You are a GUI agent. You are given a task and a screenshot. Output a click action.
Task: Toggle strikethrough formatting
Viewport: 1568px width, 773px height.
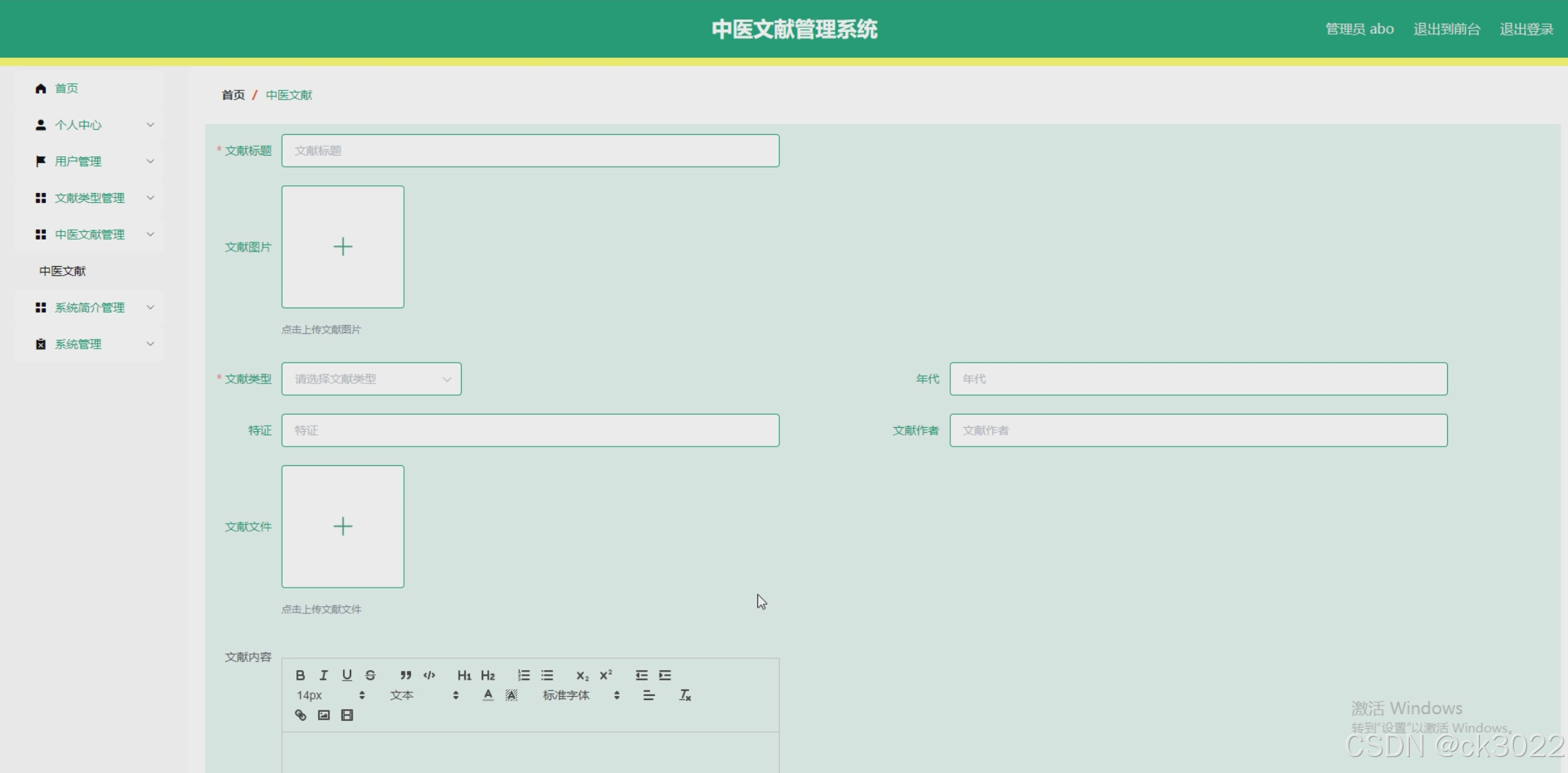point(370,675)
